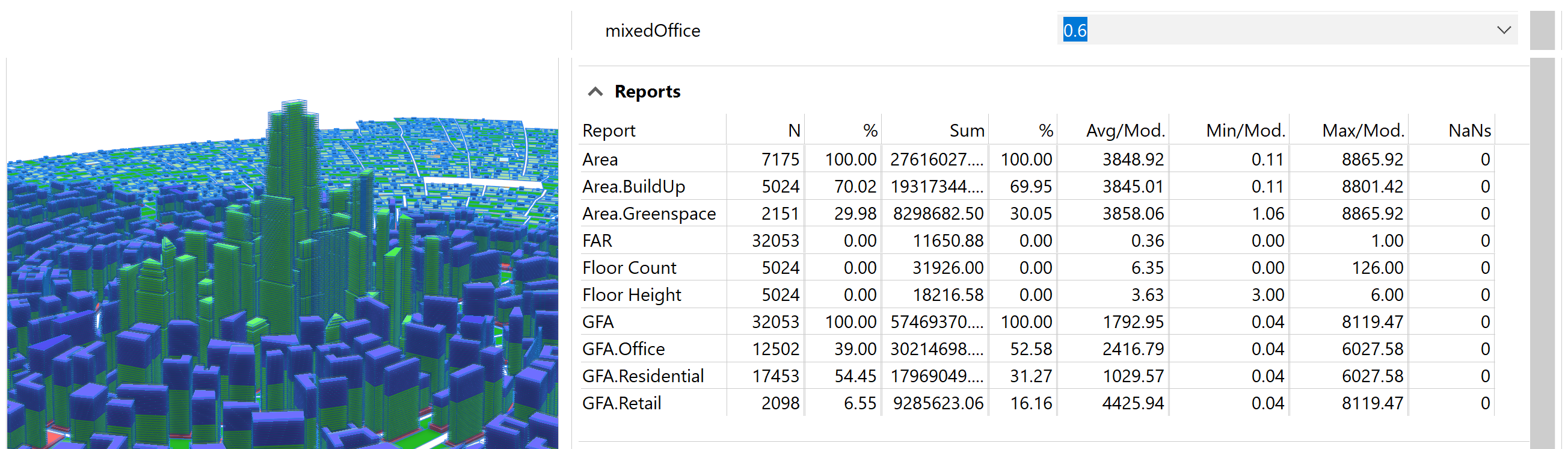Click the Area.BuildUp average 3845.01
The height and width of the screenshot is (449, 1568).
point(1133,187)
